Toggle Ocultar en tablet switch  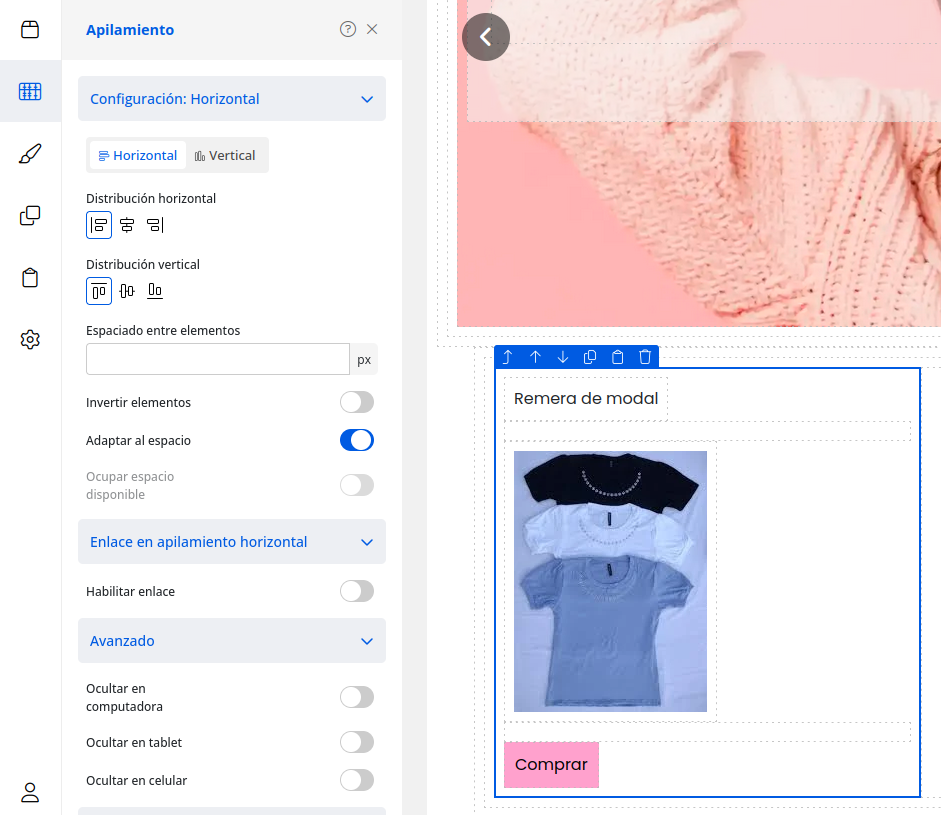point(356,742)
